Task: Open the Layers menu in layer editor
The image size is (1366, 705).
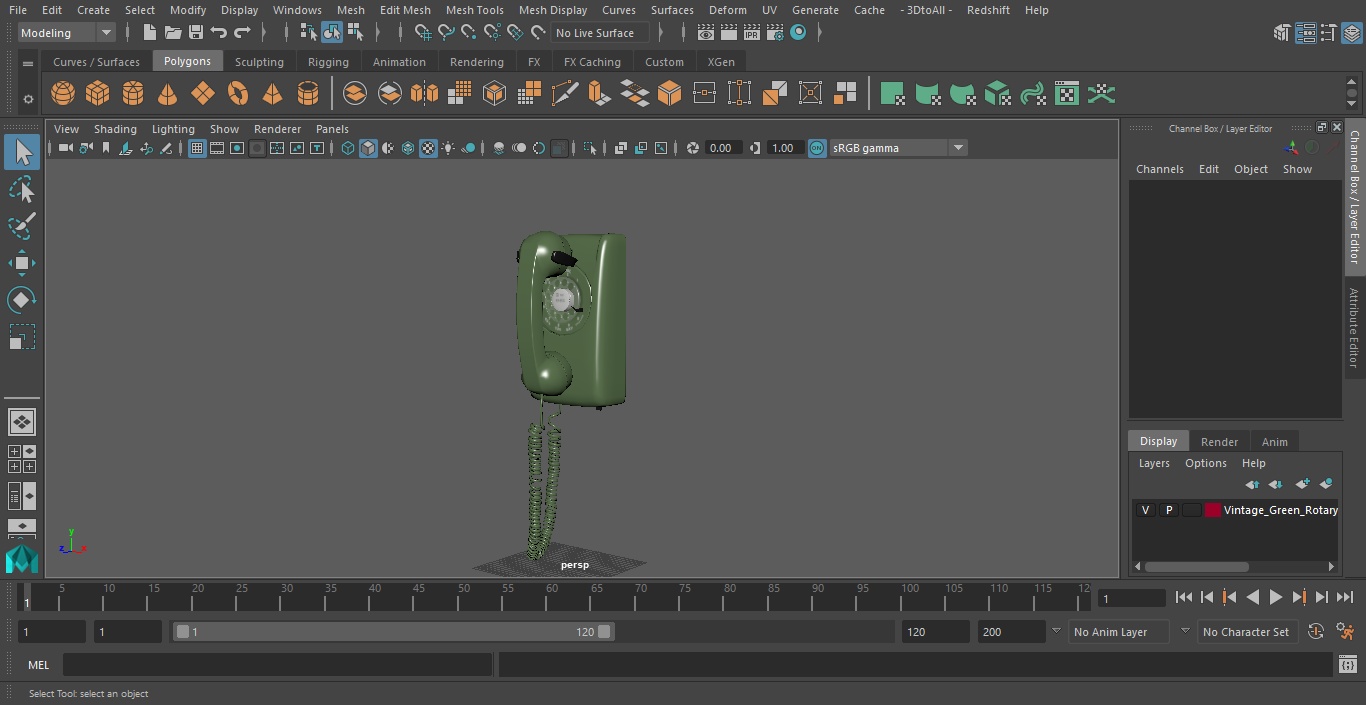Action: tap(1154, 463)
